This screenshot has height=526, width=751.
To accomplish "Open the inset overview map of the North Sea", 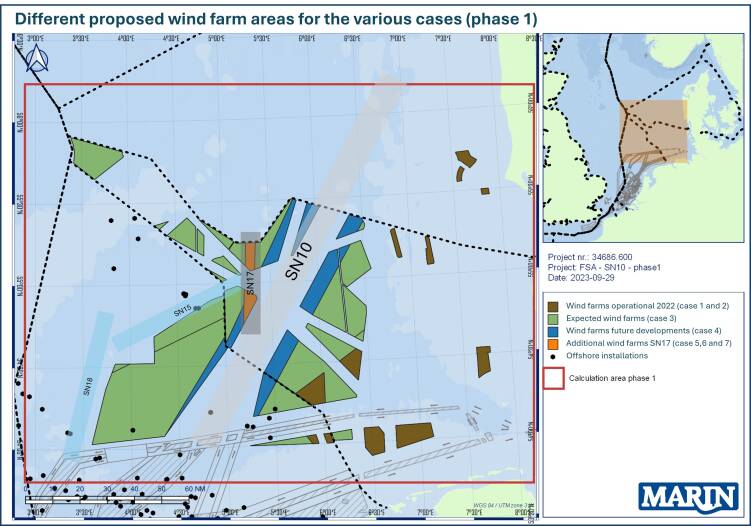I will tap(643, 137).
